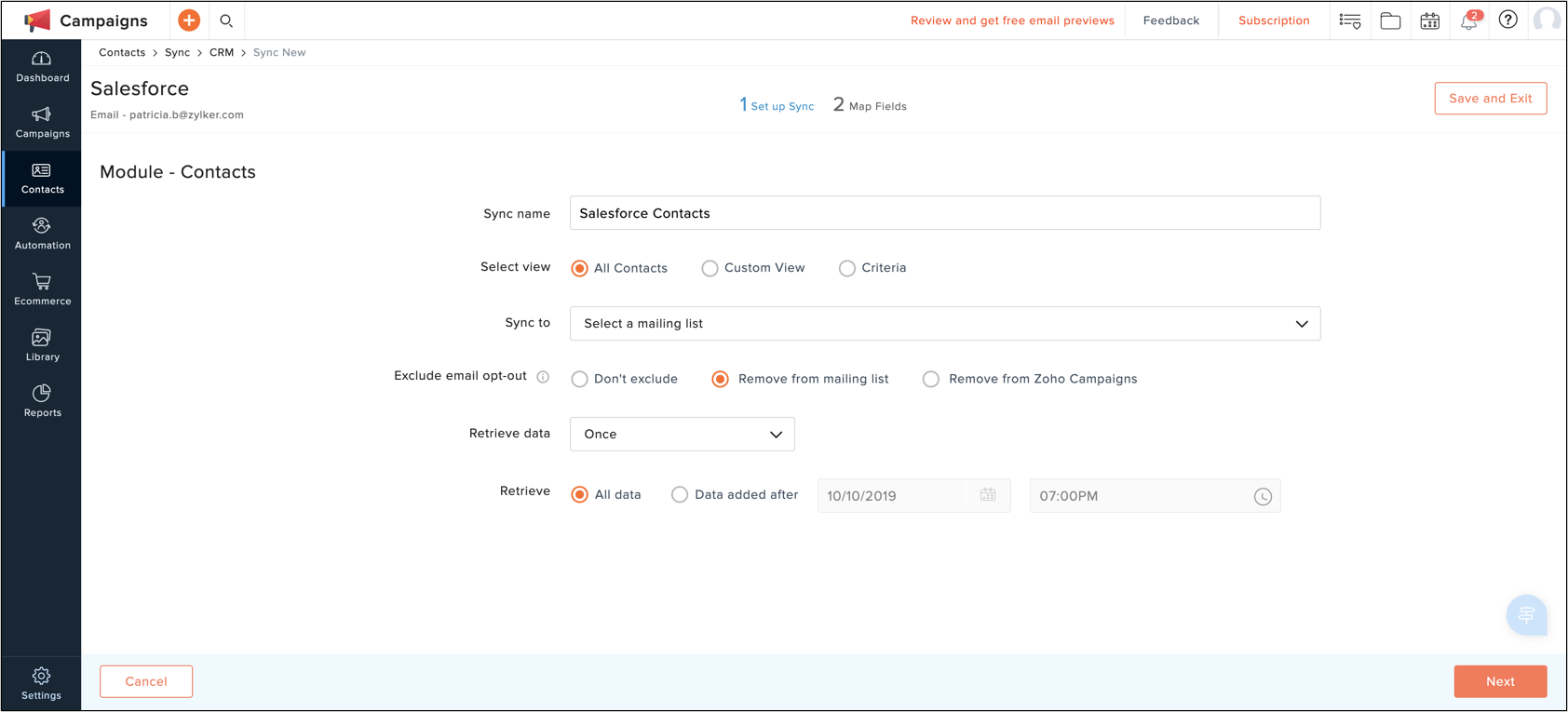Select the All Contacts radio button
The image size is (1568, 712).
point(579,268)
